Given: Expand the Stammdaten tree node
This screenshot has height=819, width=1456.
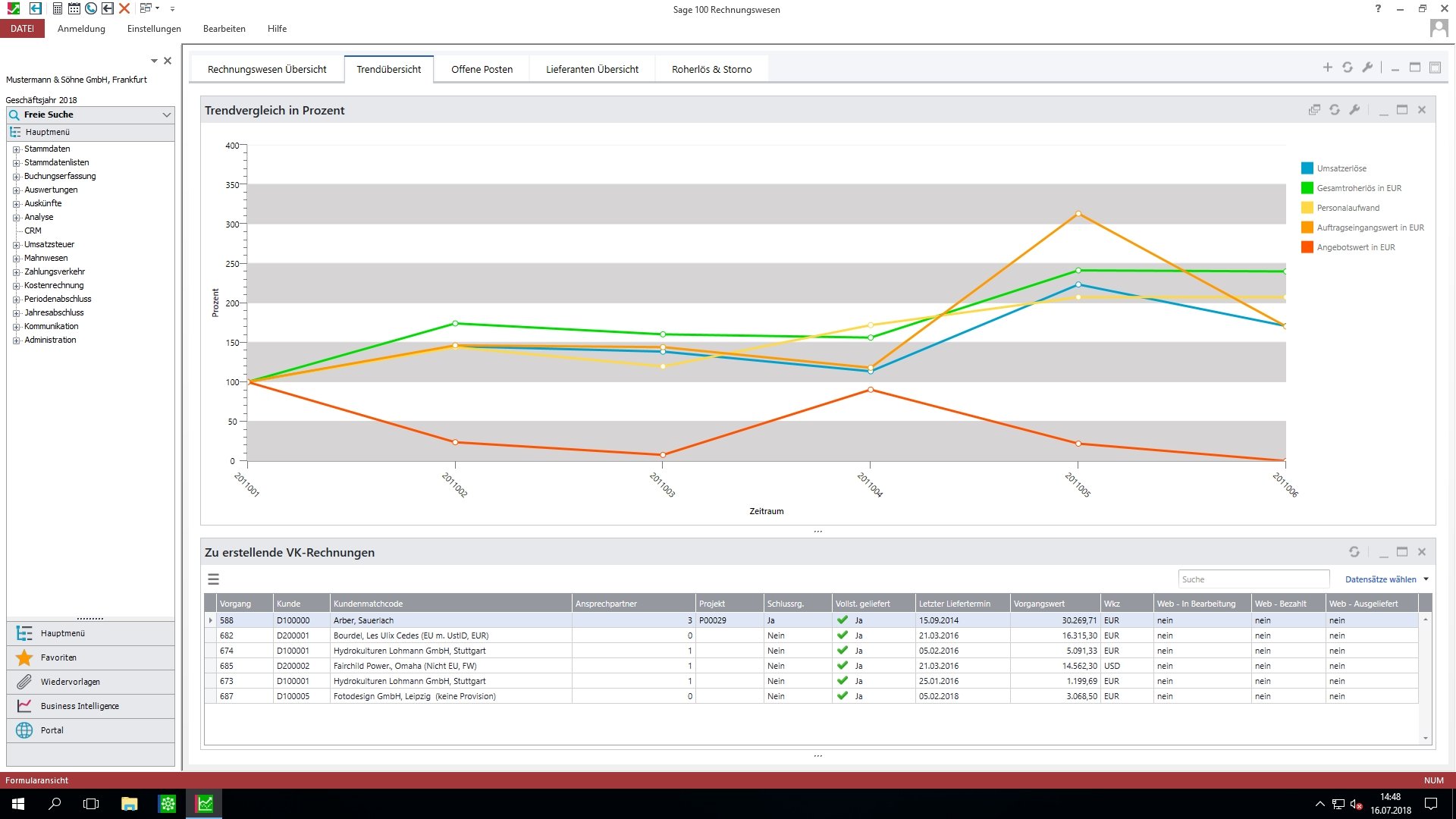Looking at the screenshot, I should click(16, 149).
